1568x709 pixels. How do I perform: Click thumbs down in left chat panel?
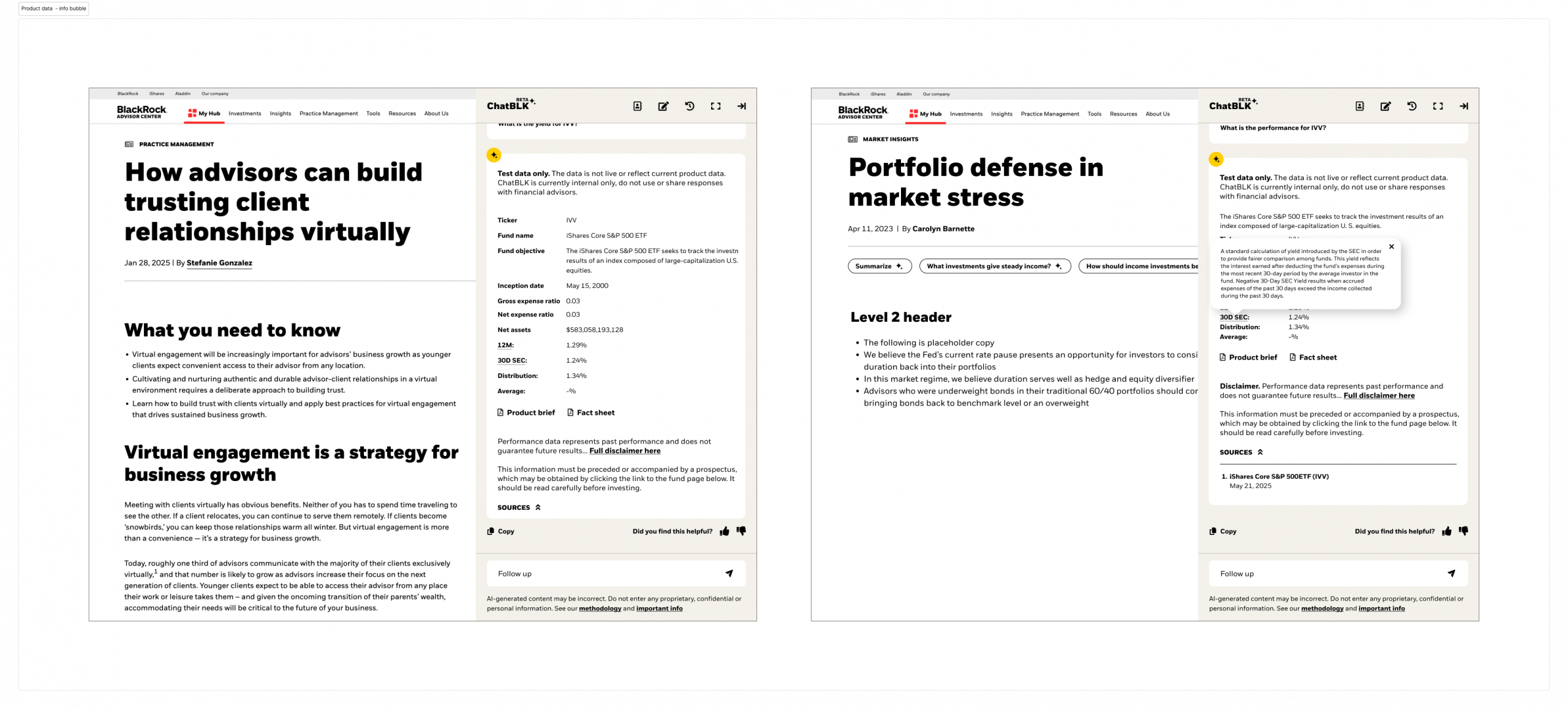point(741,531)
